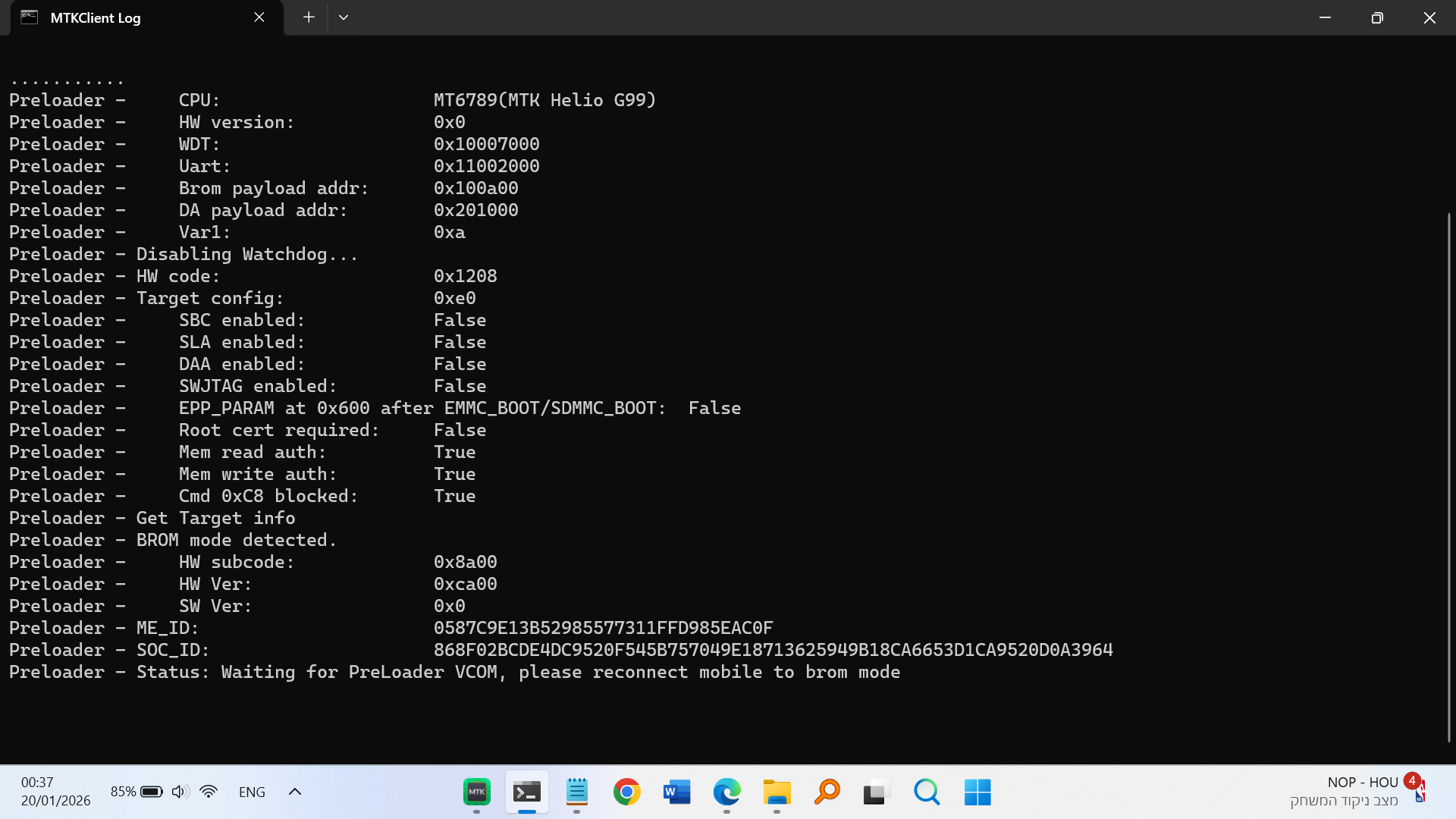Image resolution: width=1456 pixels, height=819 pixels.
Task: Open File Explorer from the taskbar
Action: tap(777, 792)
